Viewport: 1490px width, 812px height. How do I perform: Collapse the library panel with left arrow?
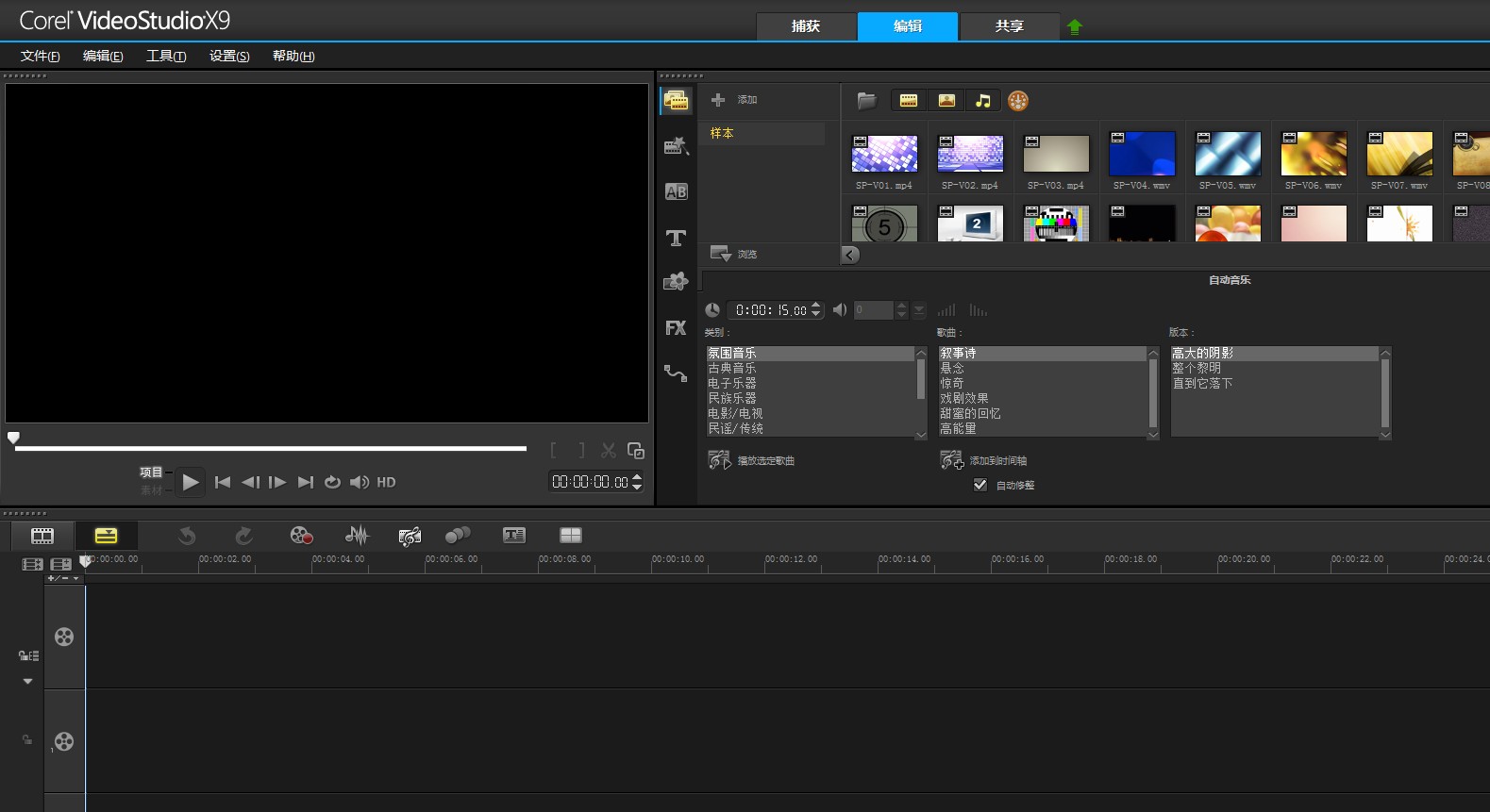coord(850,255)
